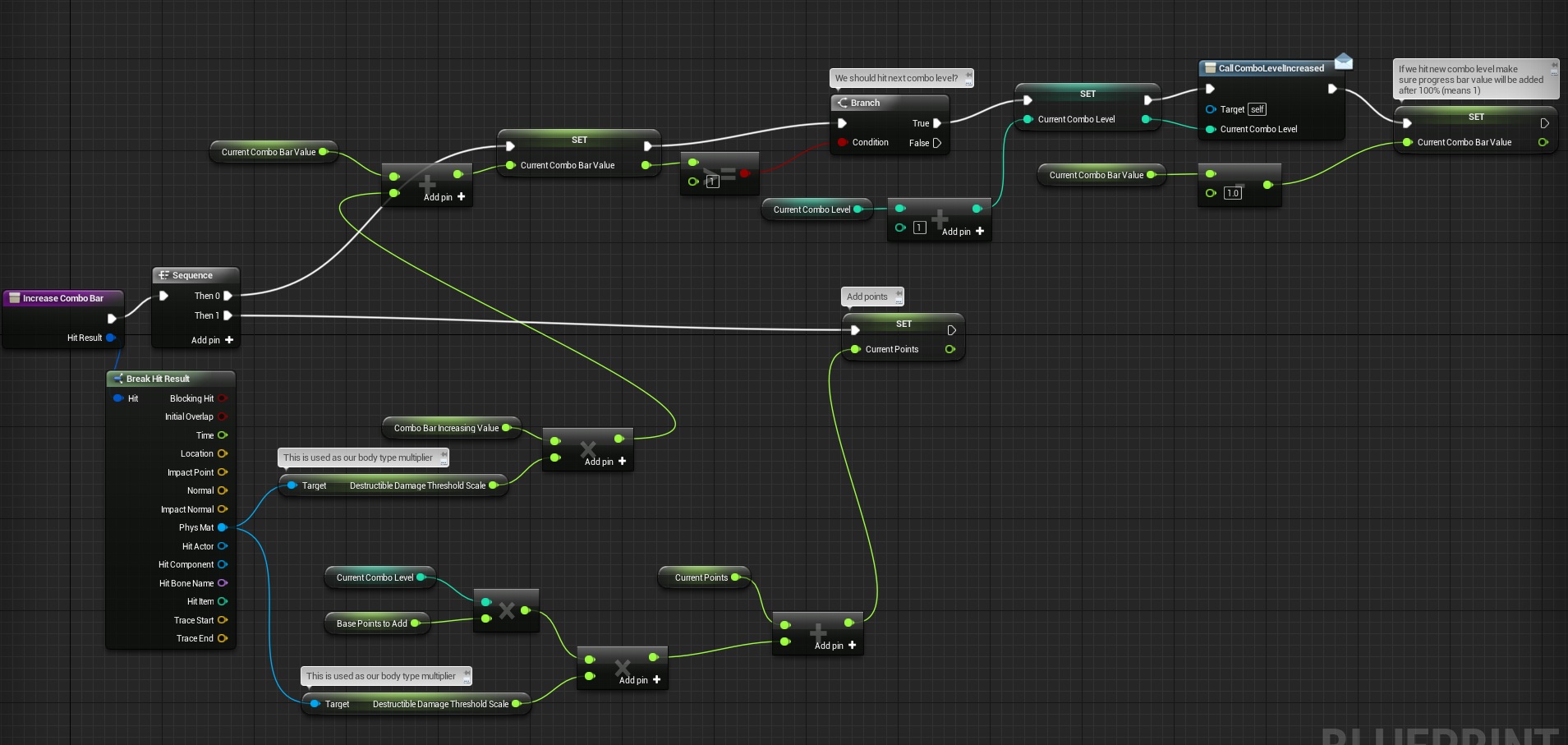Viewport: 1568px width, 745px height.
Task: Click the Impact Normal output pin
Action: 223,509
